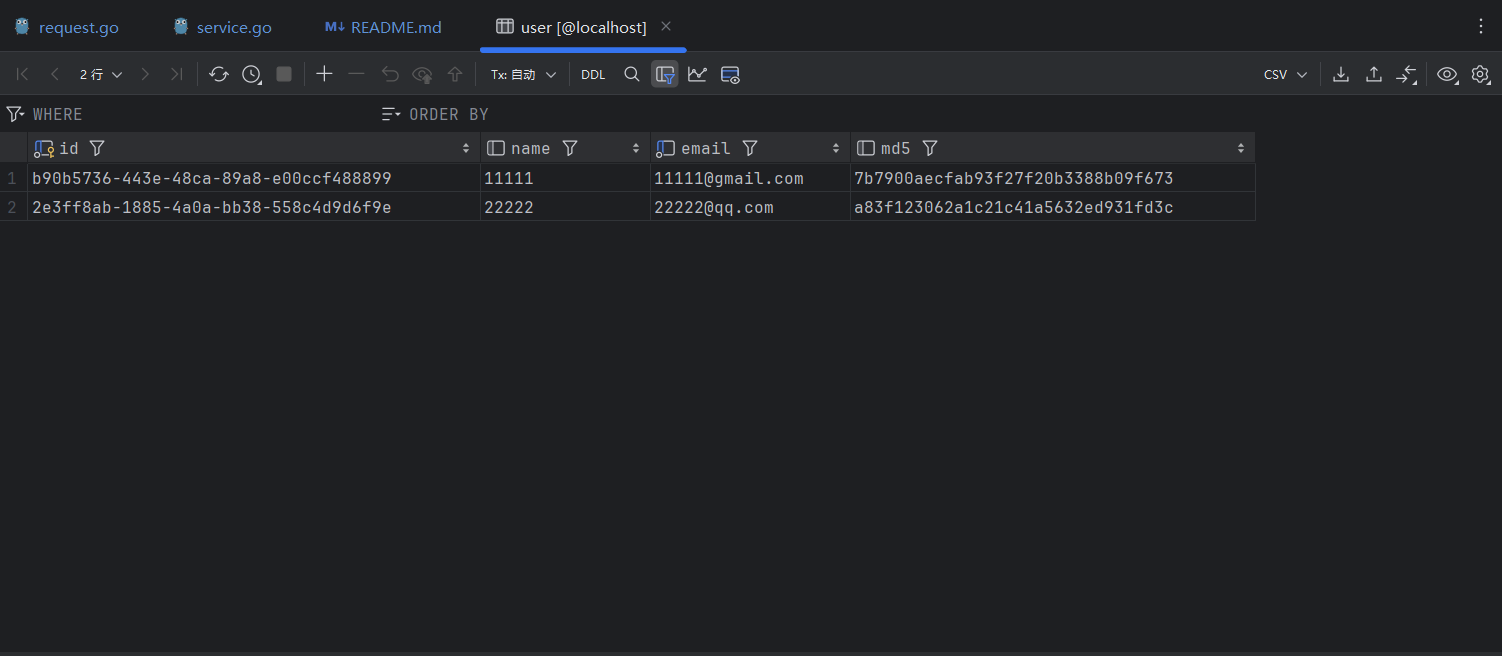This screenshot has height=656, width=1502.
Task: Submit changes with up arrow
Action: point(455,74)
